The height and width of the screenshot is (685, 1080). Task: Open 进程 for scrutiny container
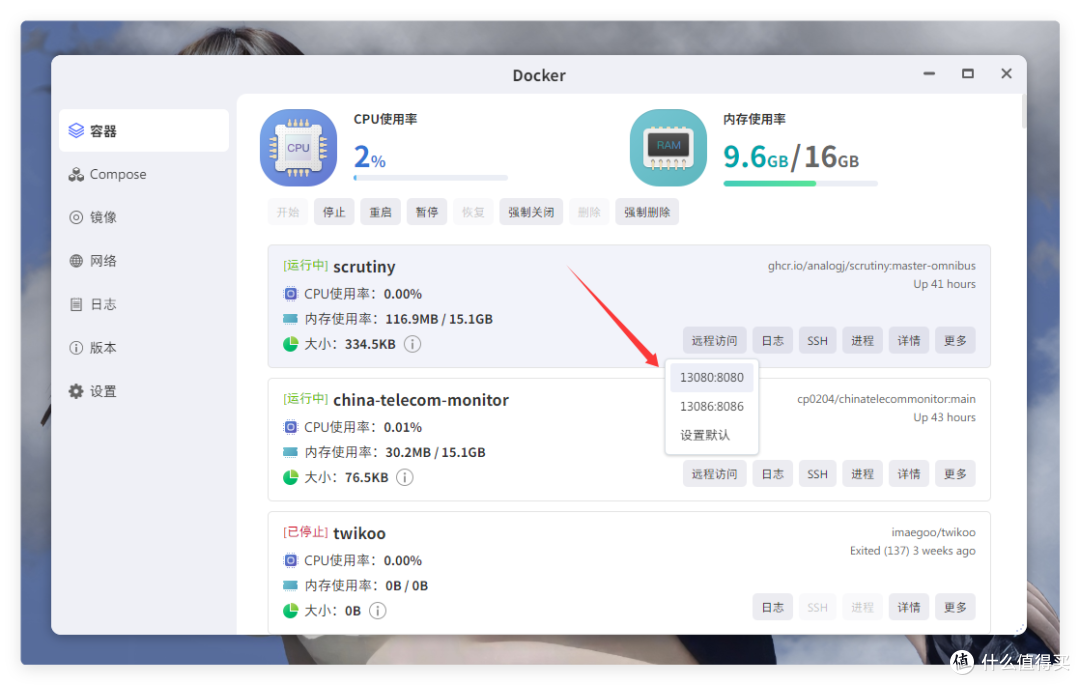click(862, 341)
